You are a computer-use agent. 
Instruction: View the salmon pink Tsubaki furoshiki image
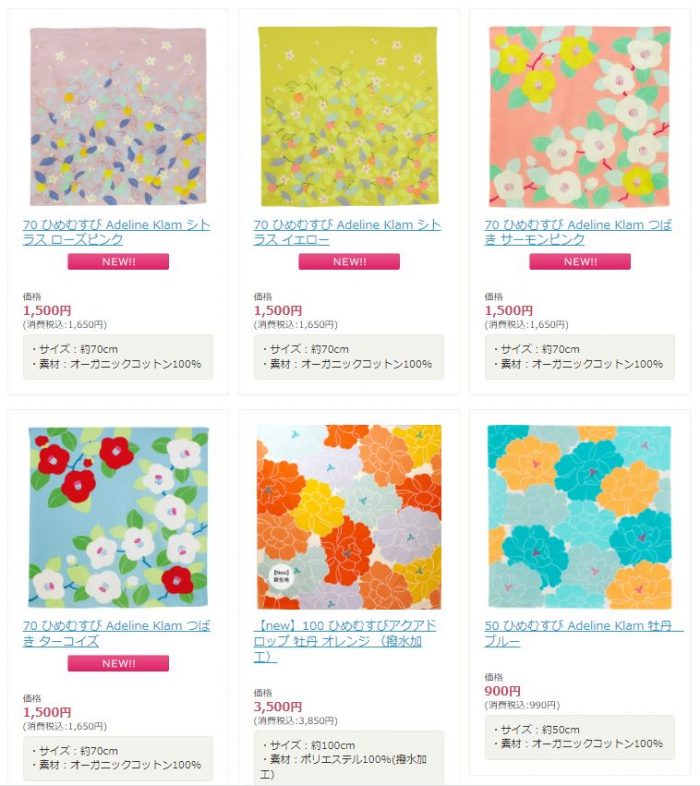580,117
